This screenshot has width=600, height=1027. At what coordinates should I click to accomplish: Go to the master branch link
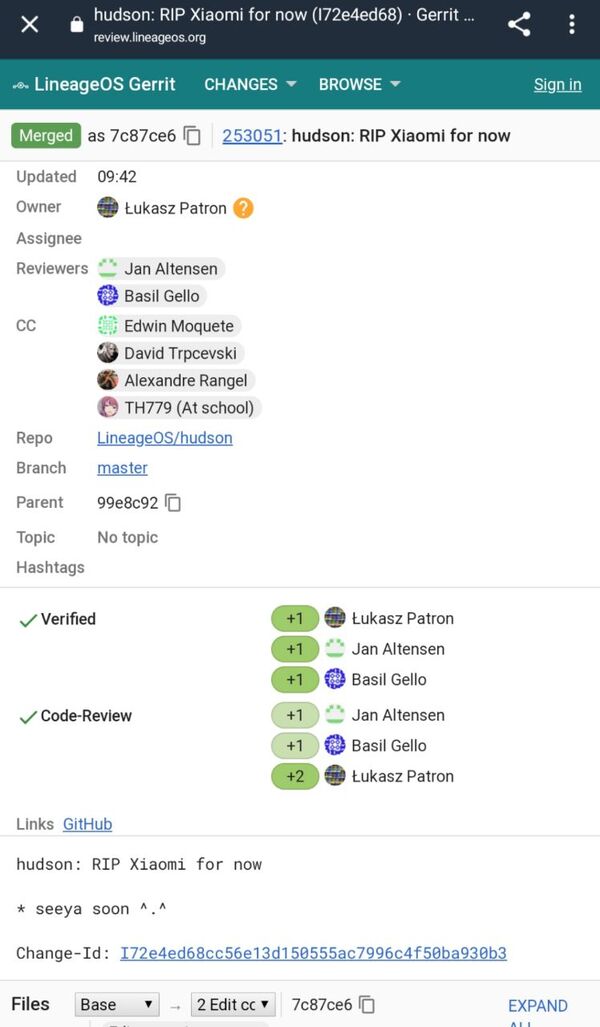point(122,468)
